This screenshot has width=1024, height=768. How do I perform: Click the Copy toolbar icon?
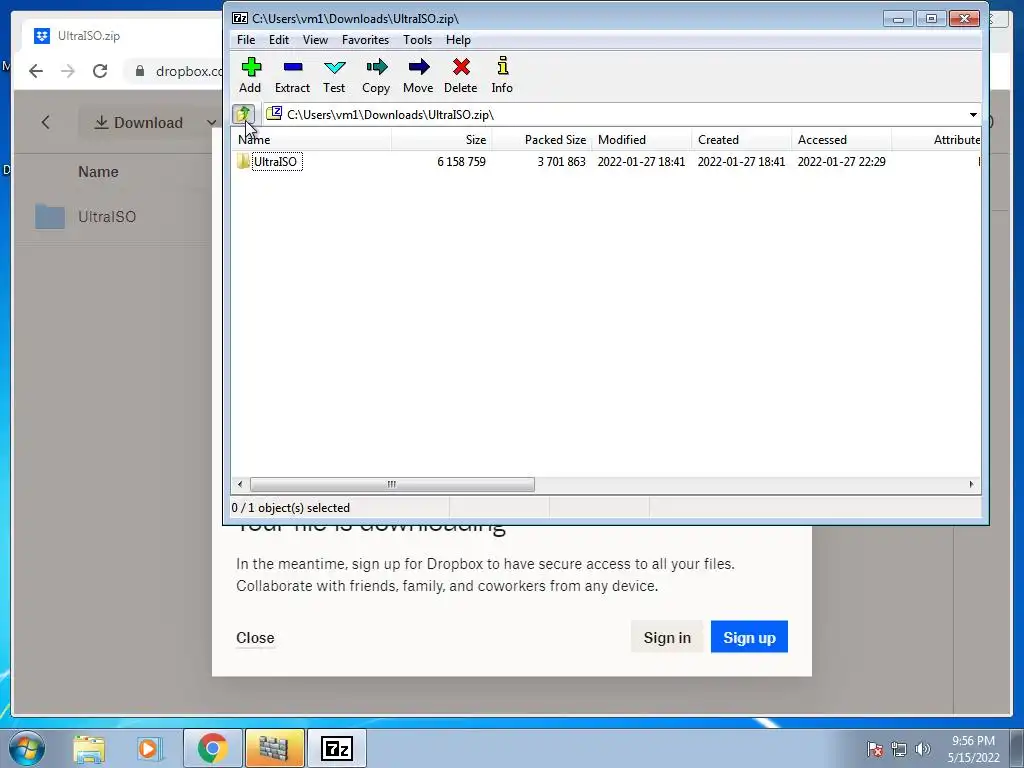(x=376, y=75)
